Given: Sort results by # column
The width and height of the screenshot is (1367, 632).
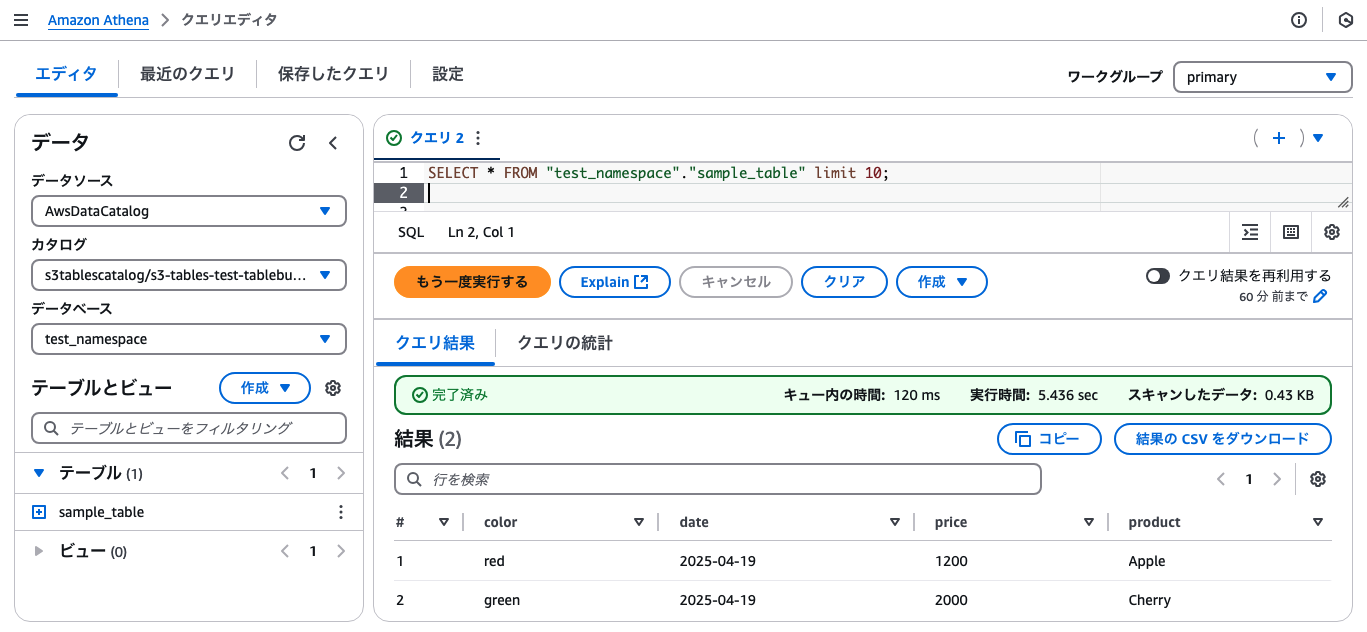Looking at the screenshot, I should [x=444, y=522].
